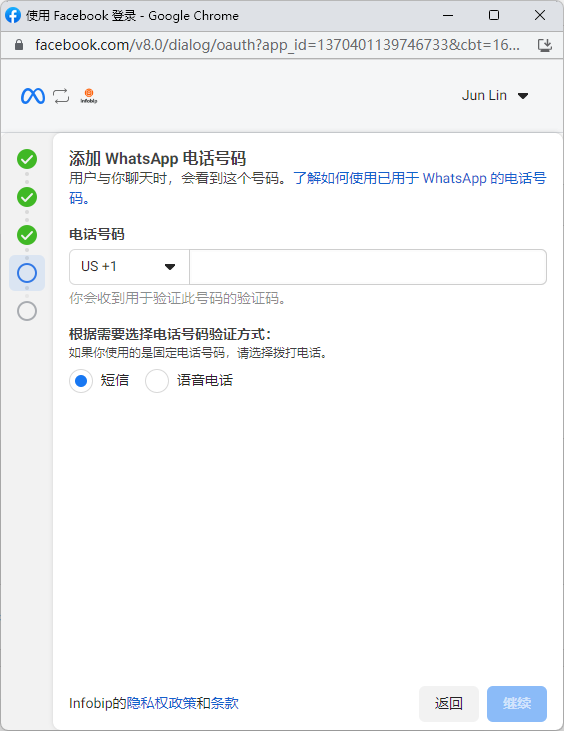Open the 条款 terms link
The image size is (564, 731).
[225, 703]
